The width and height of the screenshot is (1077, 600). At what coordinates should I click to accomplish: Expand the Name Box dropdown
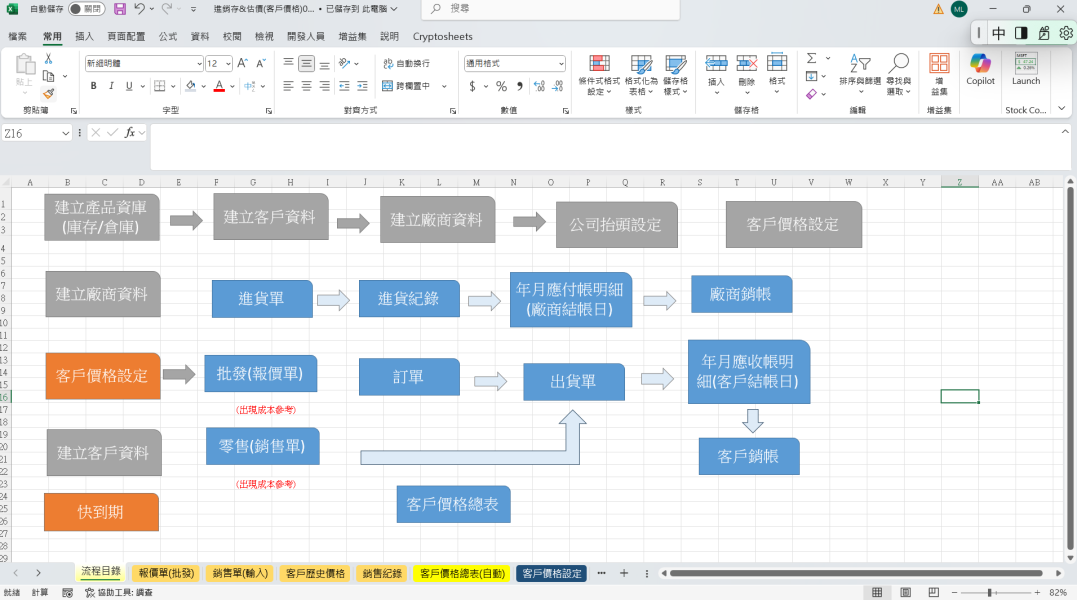coord(65,133)
